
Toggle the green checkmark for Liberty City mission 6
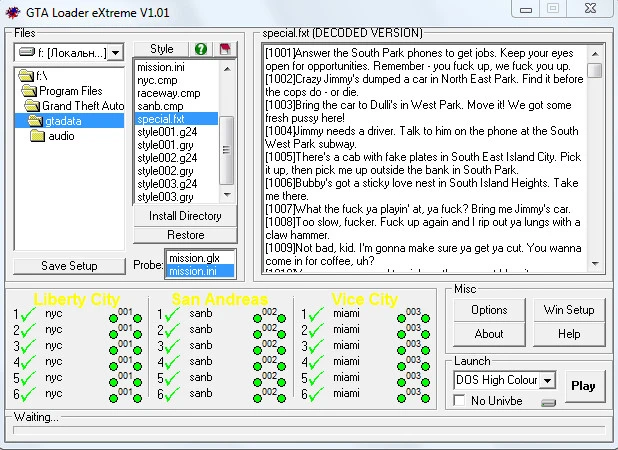[x=28, y=394]
